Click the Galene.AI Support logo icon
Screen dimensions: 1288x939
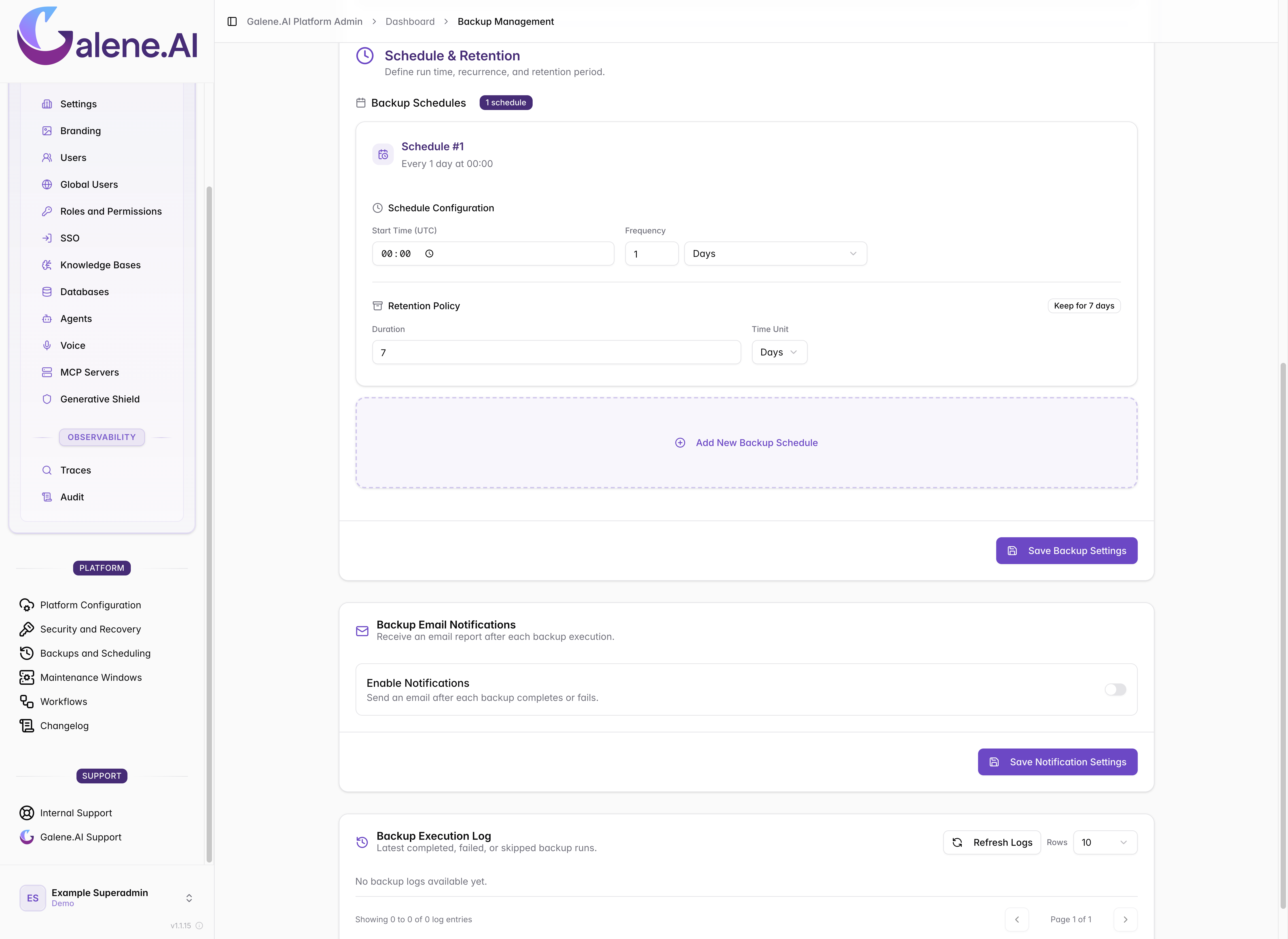[27, 837]
